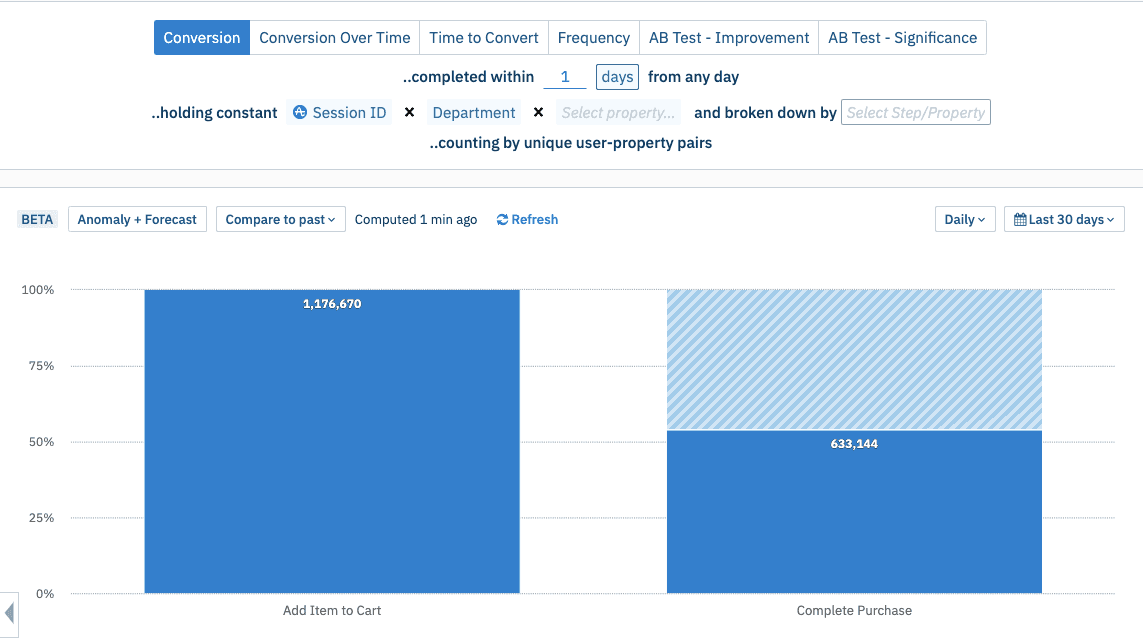Open the Daily interval dropdown
Image resolution: width=1143 pixels, height=640 pixels.
tap(963, 218)
